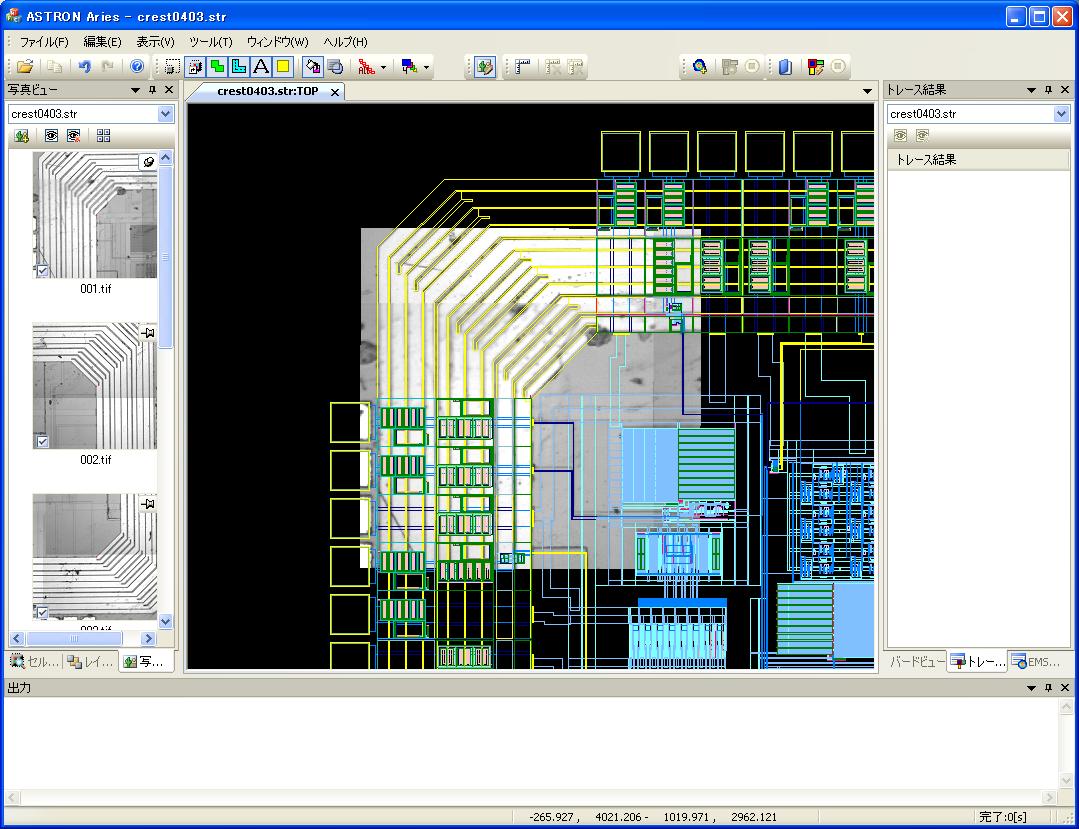Close the 写真ビュー panel
The width and height of the screenshot is (1079, 829).
click(x=169, y=90)
